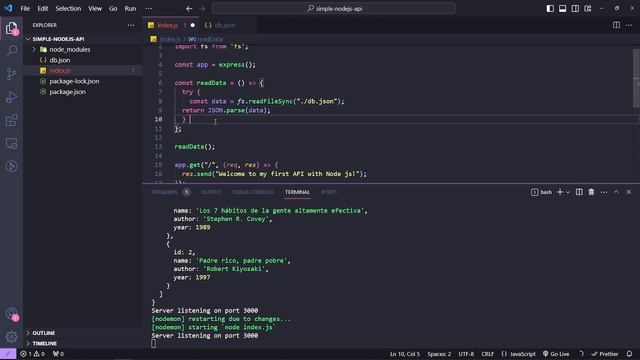Open the Accounts menu icon

coord(11,313)
